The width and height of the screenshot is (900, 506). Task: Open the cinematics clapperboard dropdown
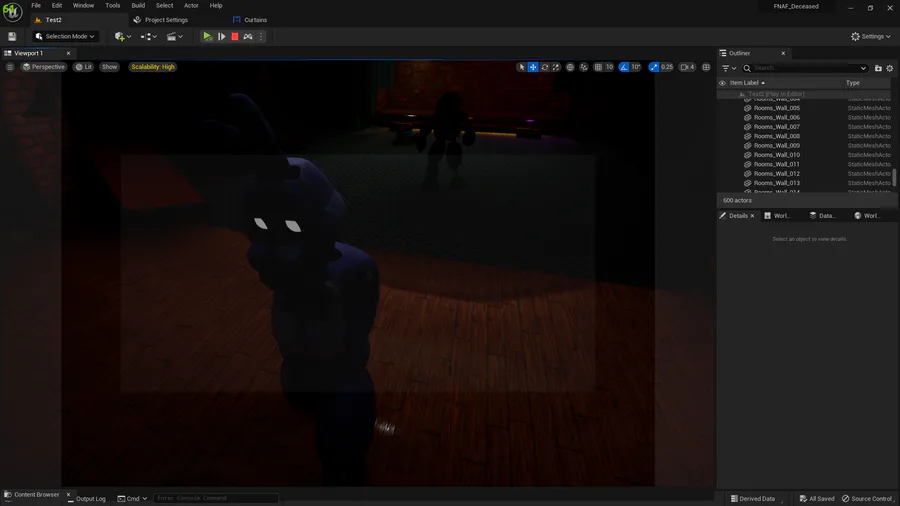174,36
